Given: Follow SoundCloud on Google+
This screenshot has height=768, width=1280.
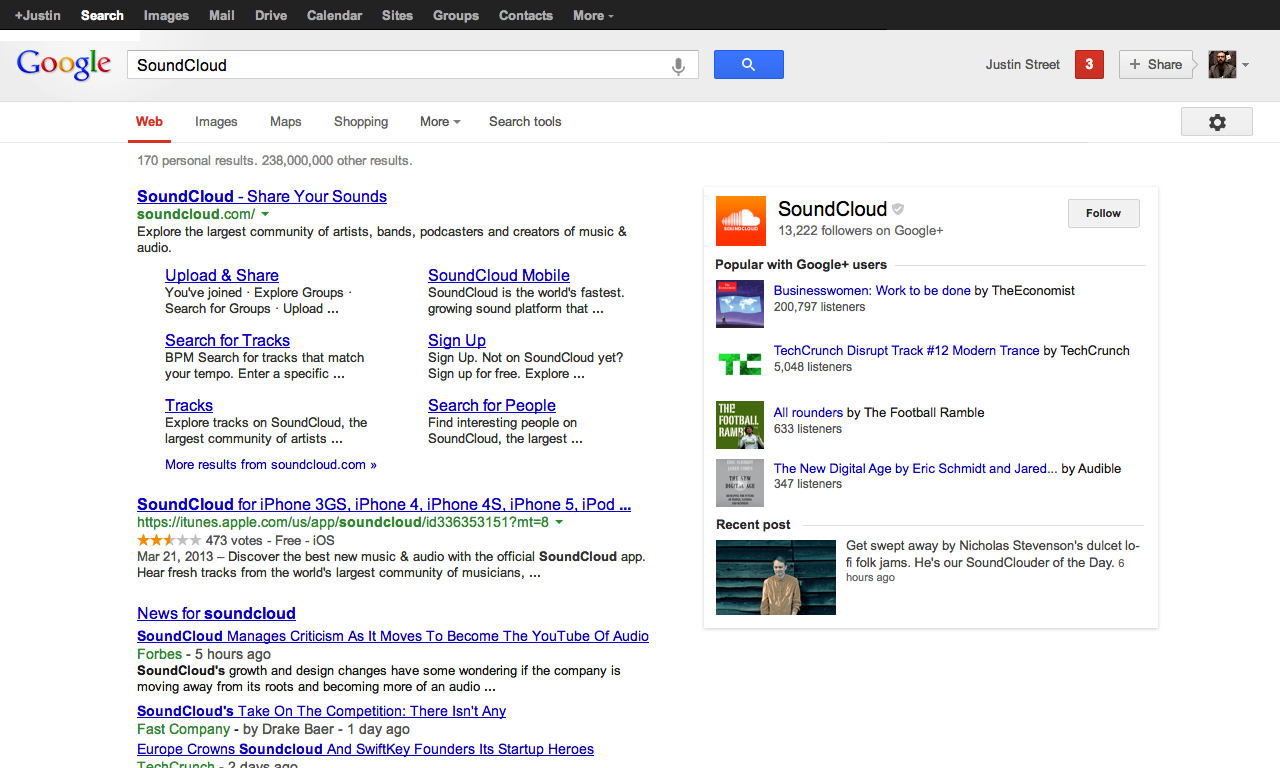Looking at the screenshot, I should 1103,213.
